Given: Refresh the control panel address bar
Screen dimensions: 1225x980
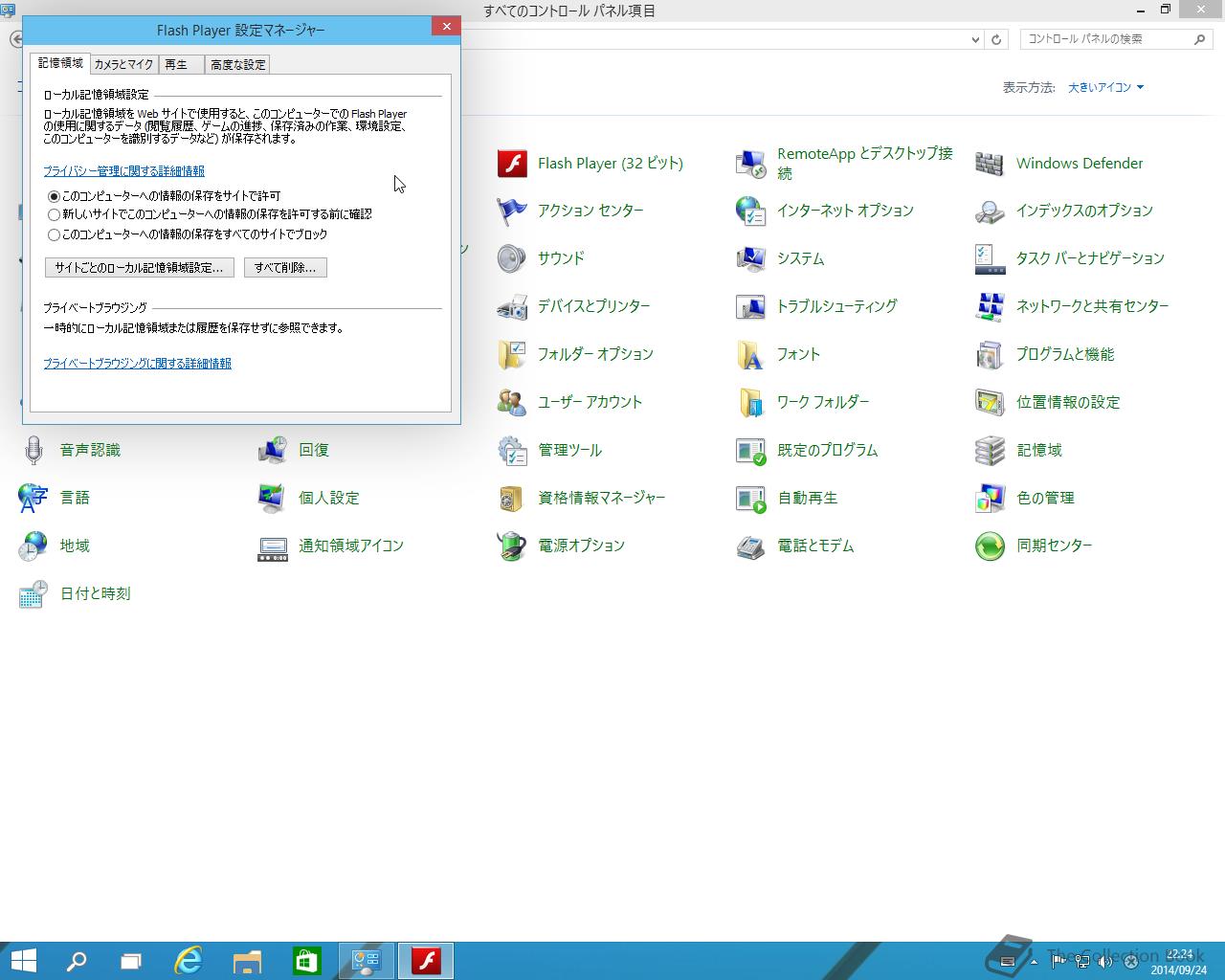Looking at the screenshot, I should (996, 39).
